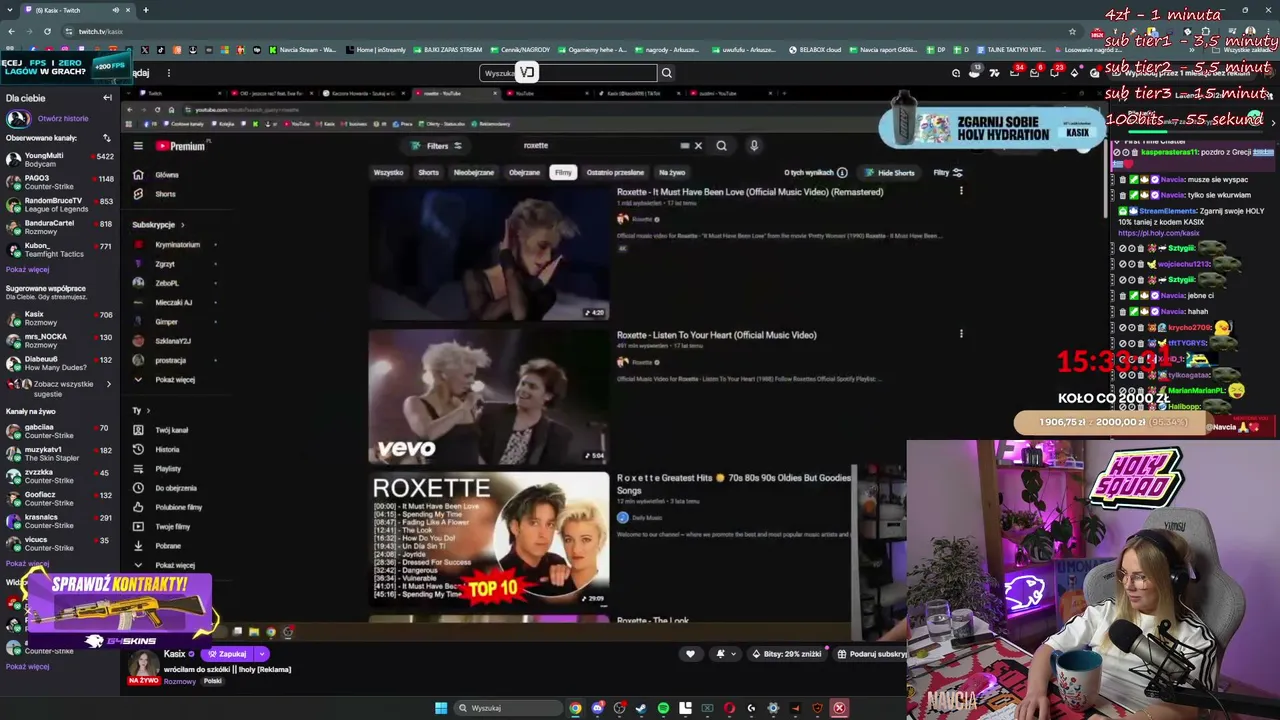Expand the 'Ty' section in YouTube sidebar

tap(148, 411)
